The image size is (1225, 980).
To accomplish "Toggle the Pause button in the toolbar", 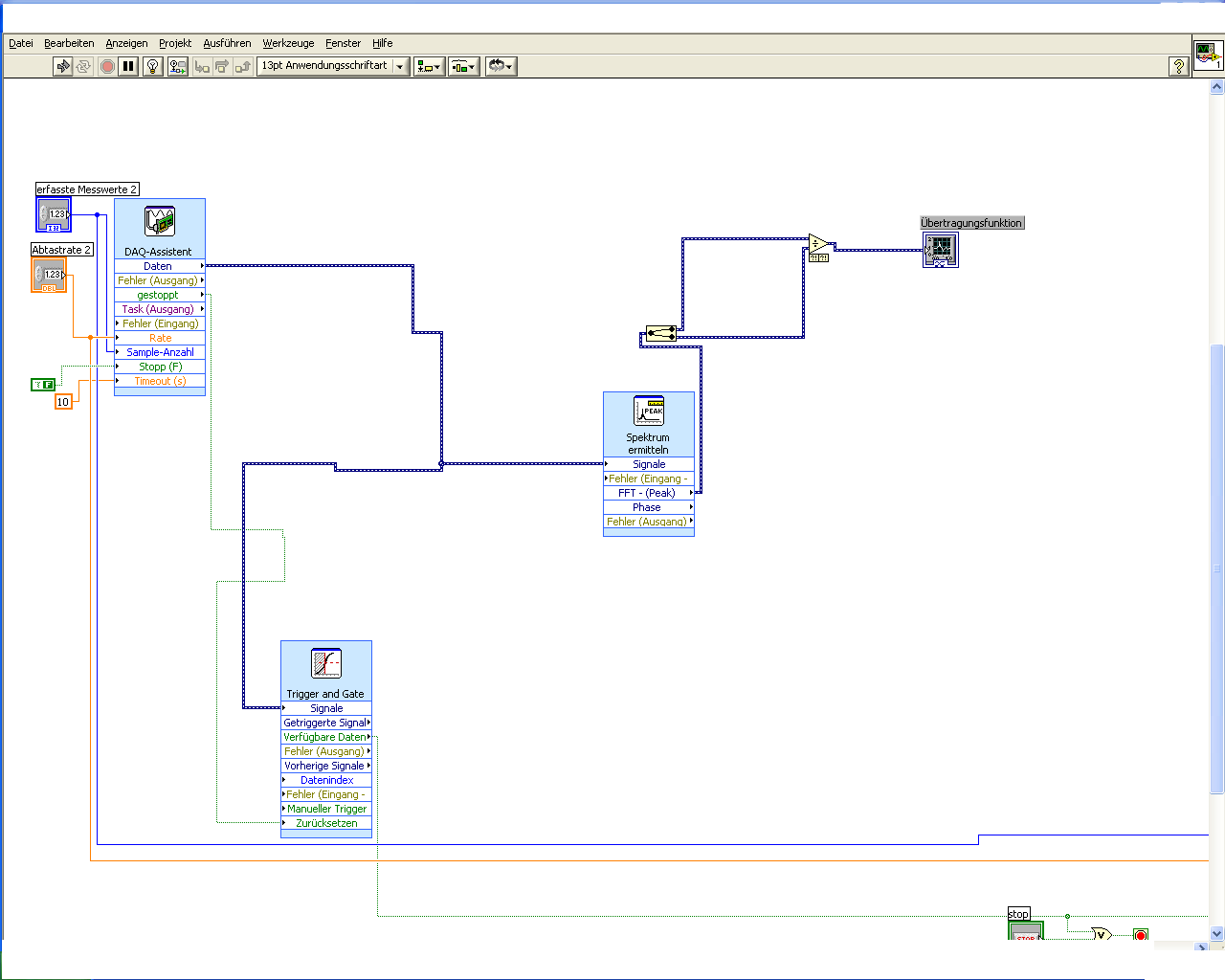I will 128,66.
